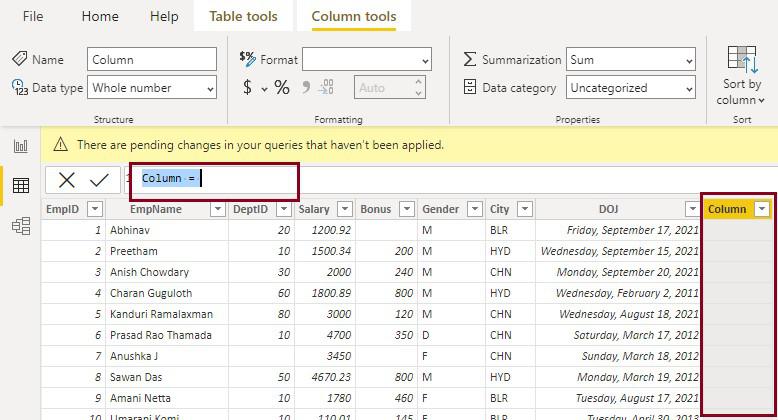Apply percentage format icon

click(282, 88)
